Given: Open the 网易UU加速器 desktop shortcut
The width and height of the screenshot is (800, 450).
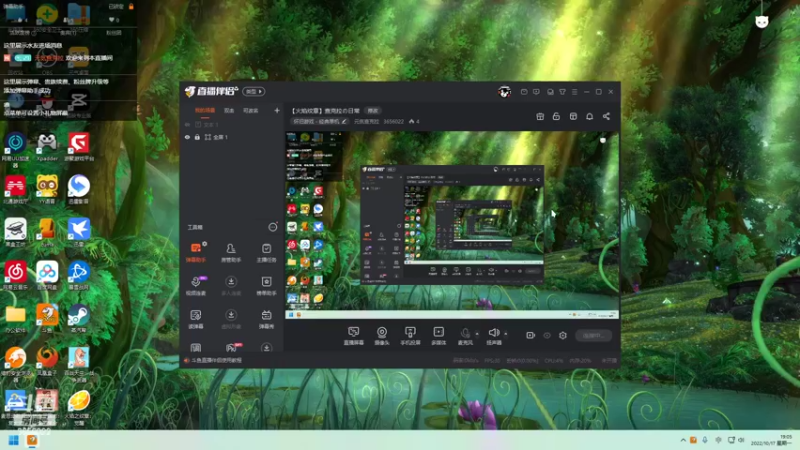Looking at the screenshot, I should (15, 150).
